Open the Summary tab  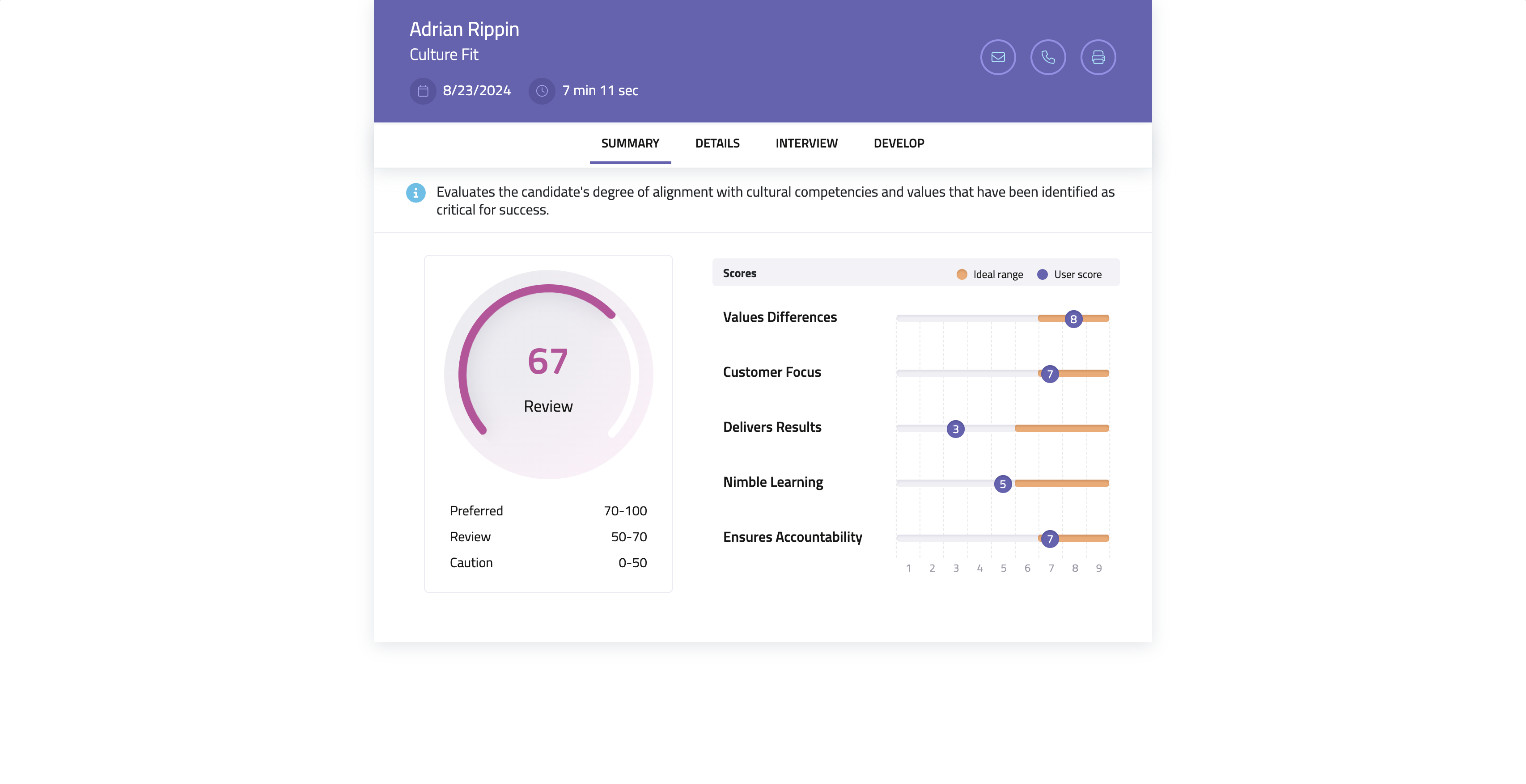(630, 144)
